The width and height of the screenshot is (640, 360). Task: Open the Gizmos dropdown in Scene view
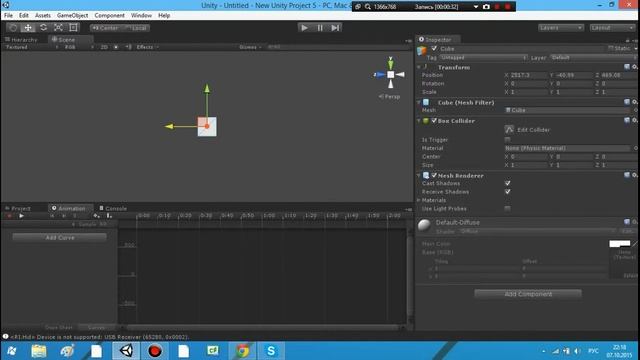(250, 47)
